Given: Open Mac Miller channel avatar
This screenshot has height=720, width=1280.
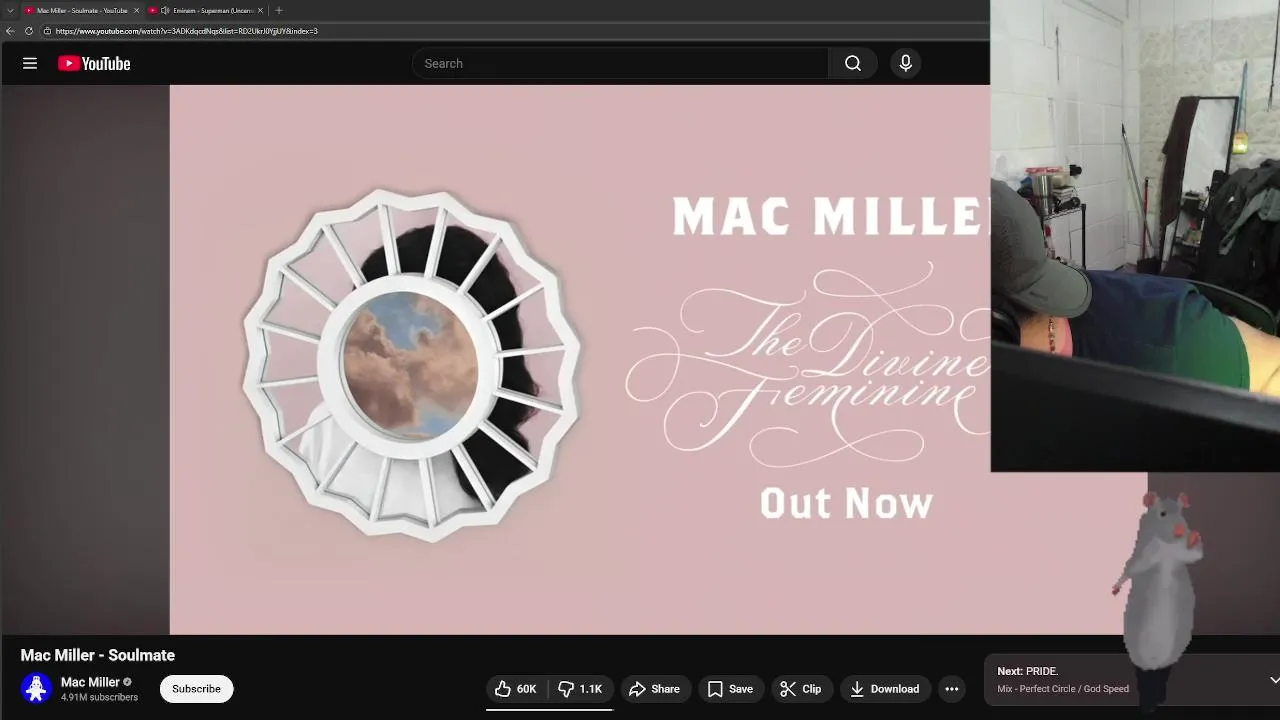Looking at the screenshot, I should [37, 689].
